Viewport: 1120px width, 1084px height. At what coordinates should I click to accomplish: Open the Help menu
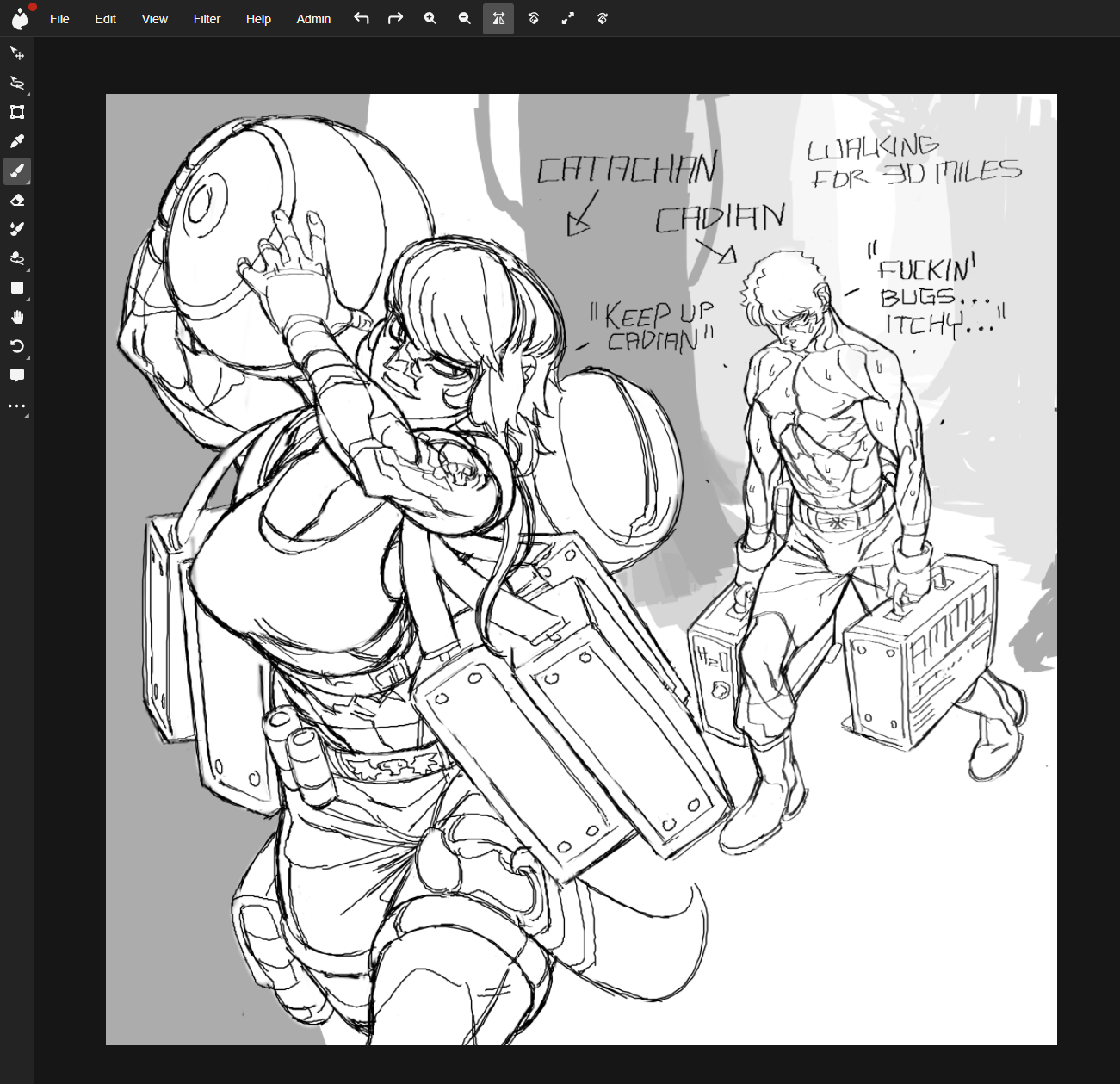[258, 19]
